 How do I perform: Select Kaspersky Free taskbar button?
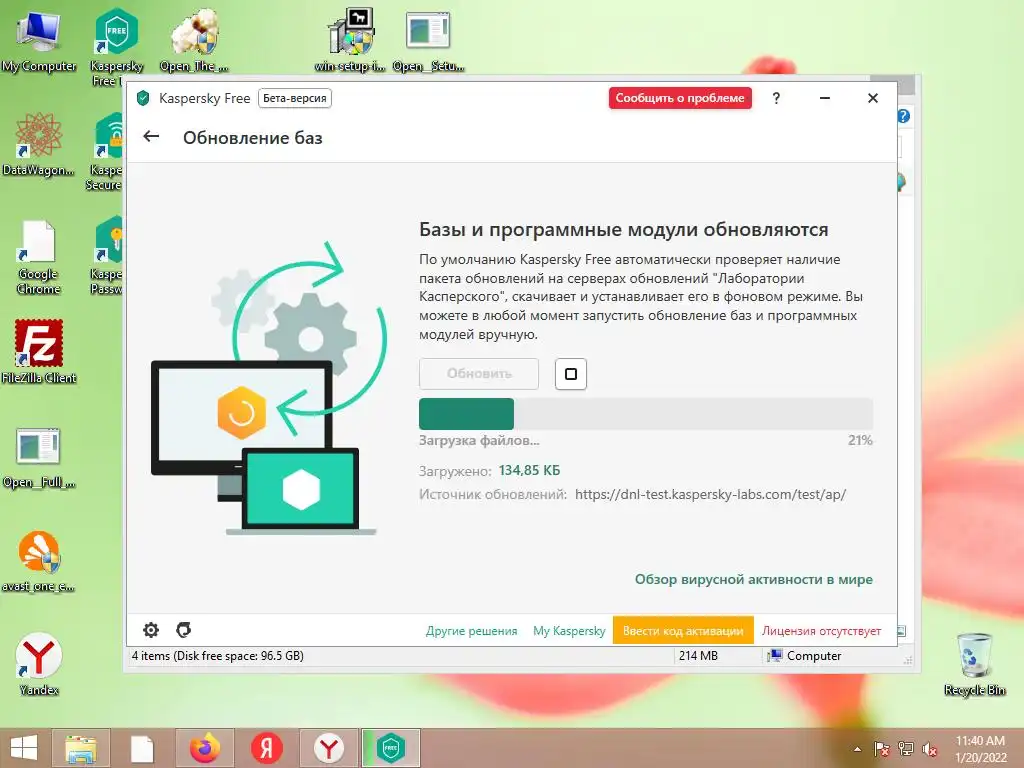391,748
